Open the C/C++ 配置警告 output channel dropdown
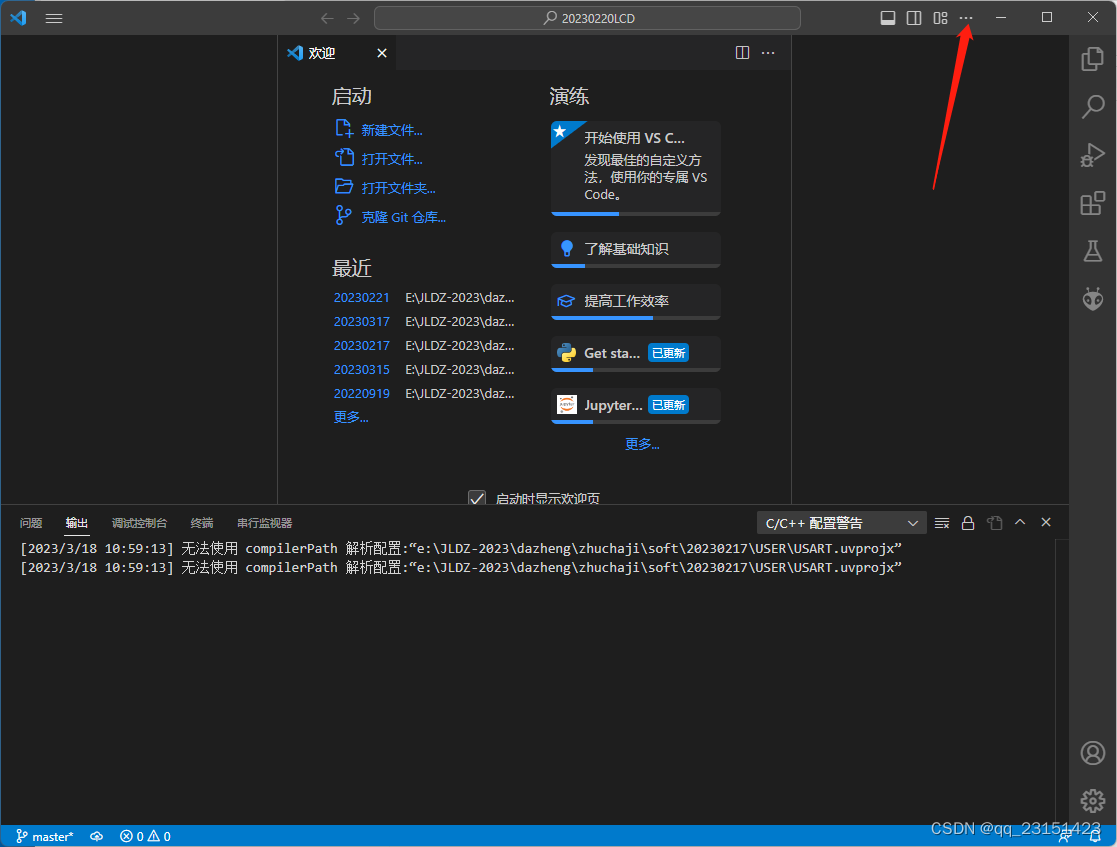Viewport: 1117px width, 847px height. click(841, 524)
